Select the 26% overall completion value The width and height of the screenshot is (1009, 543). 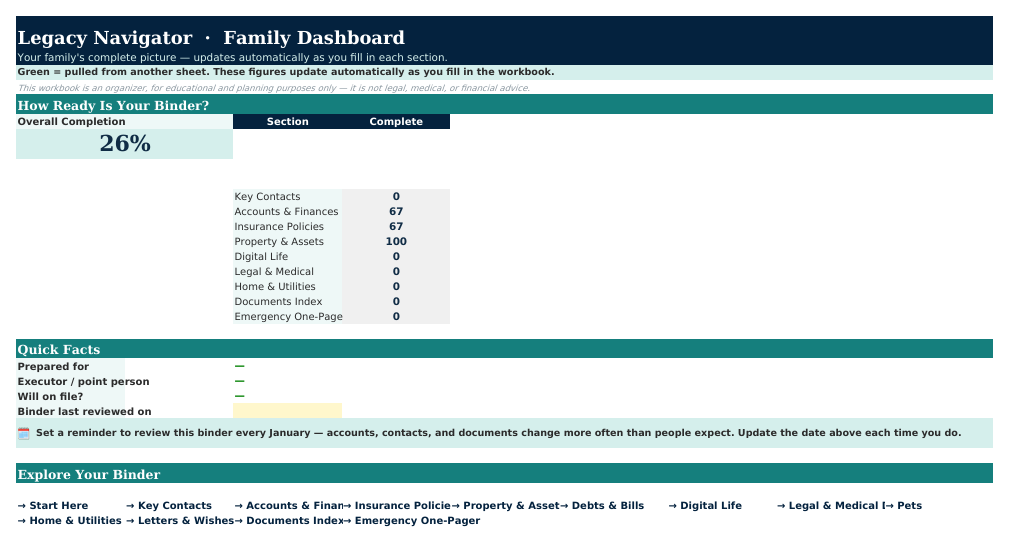[x=125, y=143]
